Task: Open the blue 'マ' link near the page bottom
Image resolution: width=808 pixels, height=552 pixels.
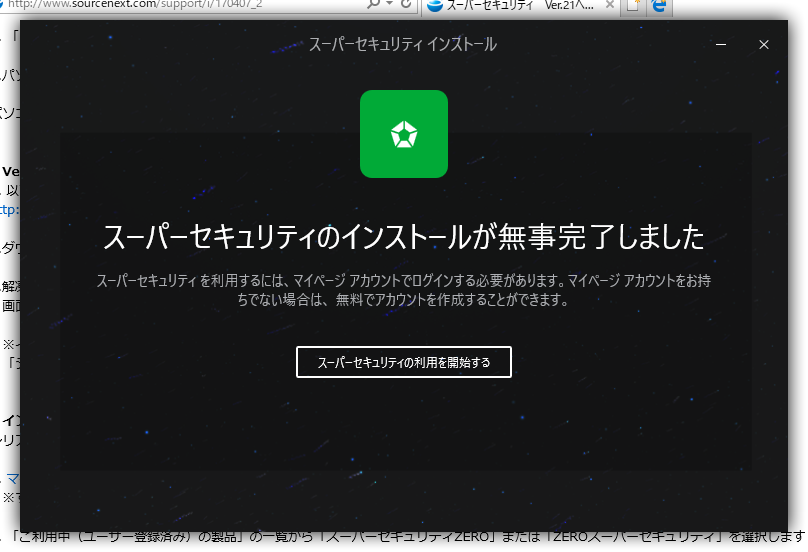Action: coord(13,479)
